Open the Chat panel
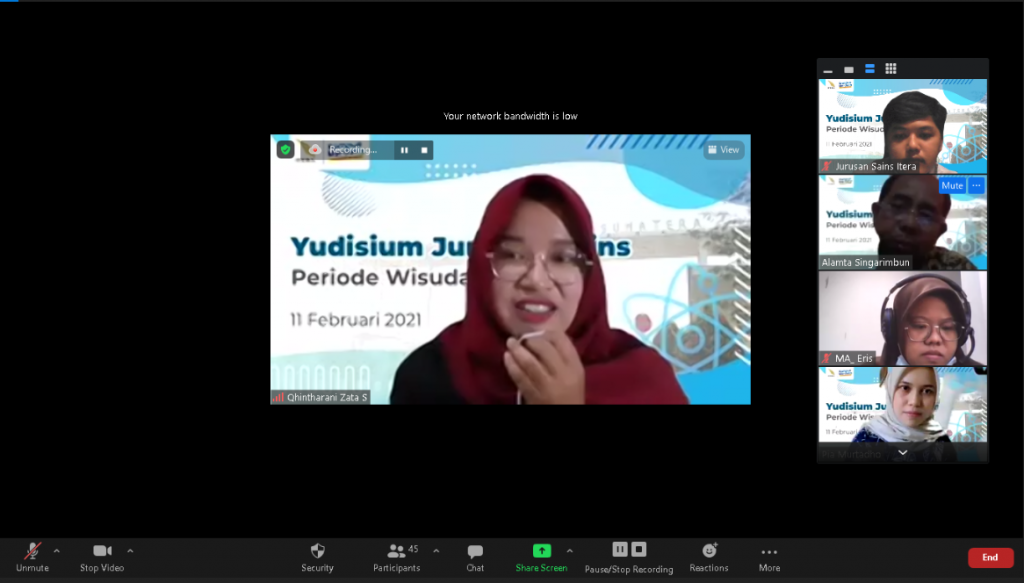Screen dimensions: 1024x583 point(475,557)
